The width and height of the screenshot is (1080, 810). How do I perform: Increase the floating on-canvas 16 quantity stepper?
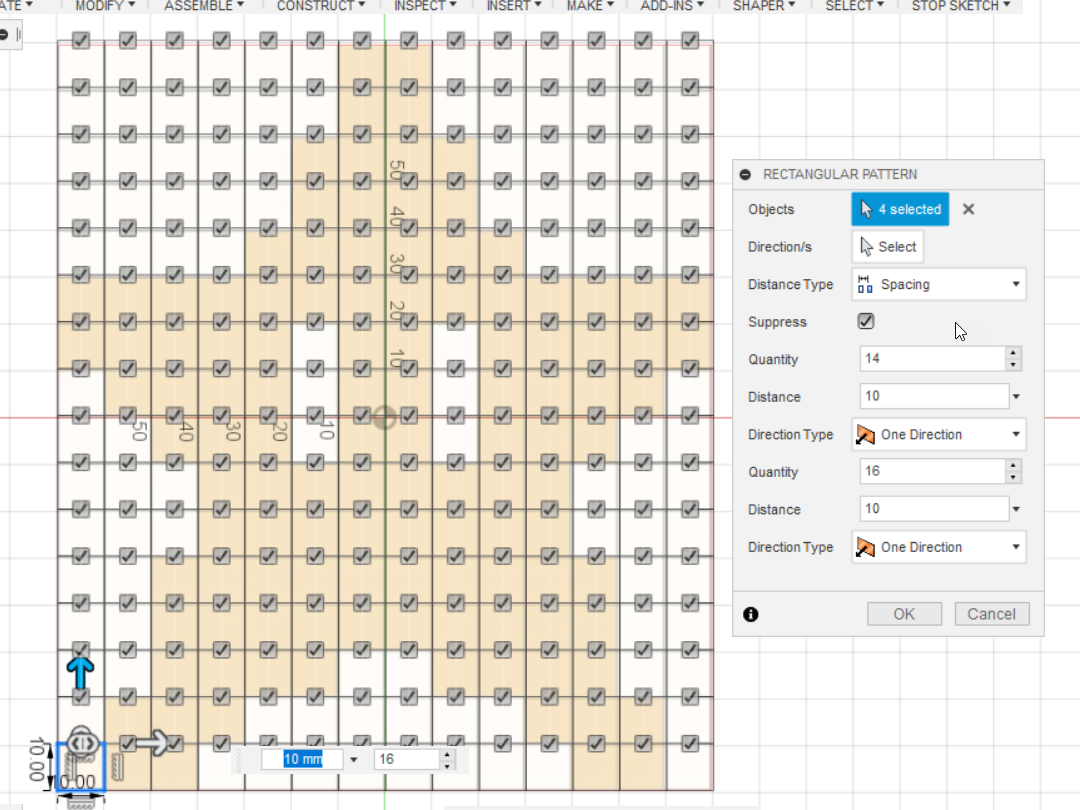point(448,754)
